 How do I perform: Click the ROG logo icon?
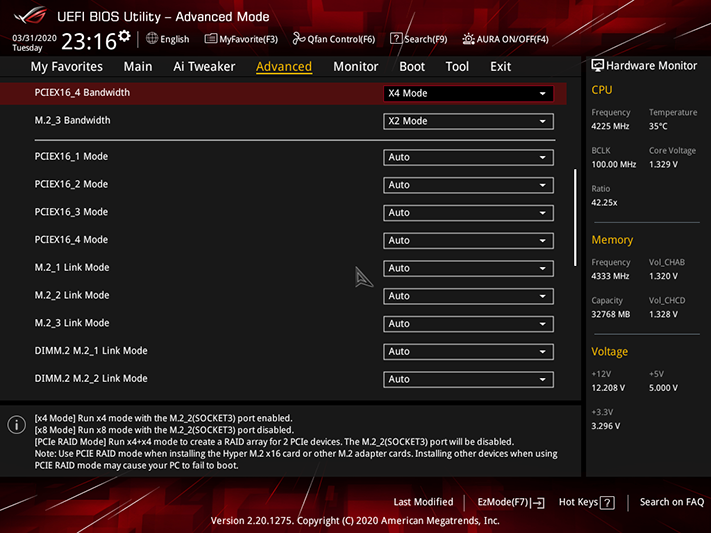click(30, 15)
